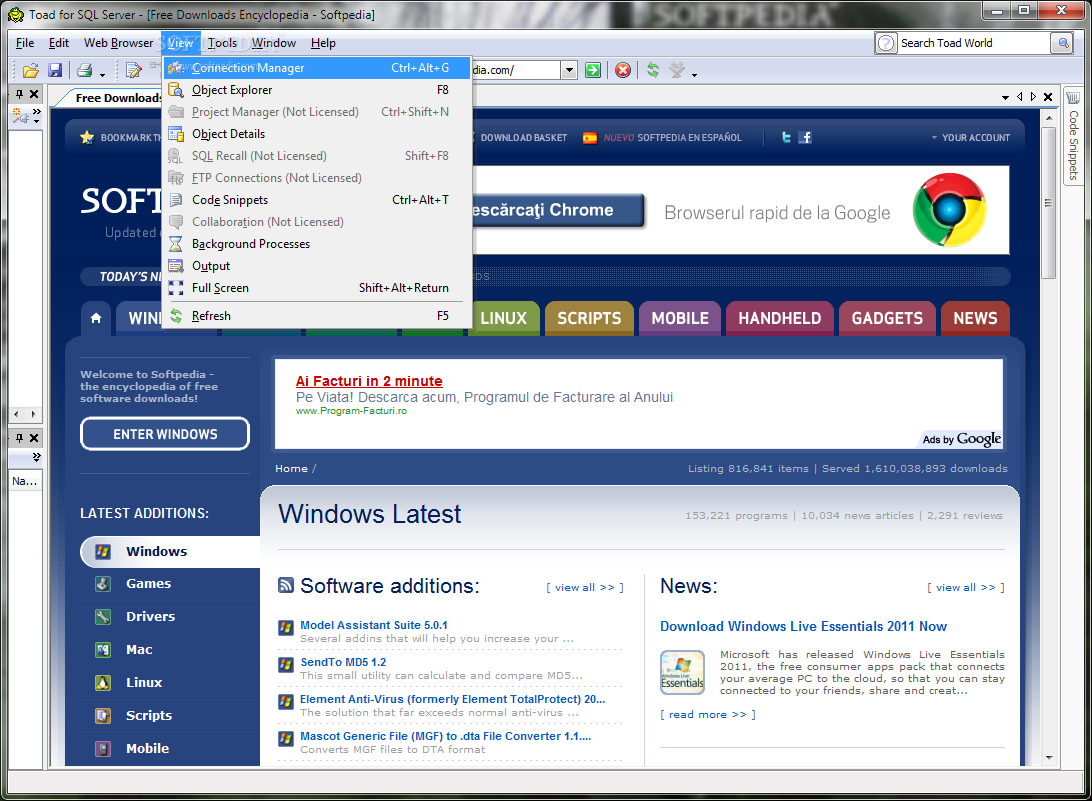The height and width of the screenshot is (801, 1092).
Task: Click Games in Latest Additions list
Action: (148, 584)
